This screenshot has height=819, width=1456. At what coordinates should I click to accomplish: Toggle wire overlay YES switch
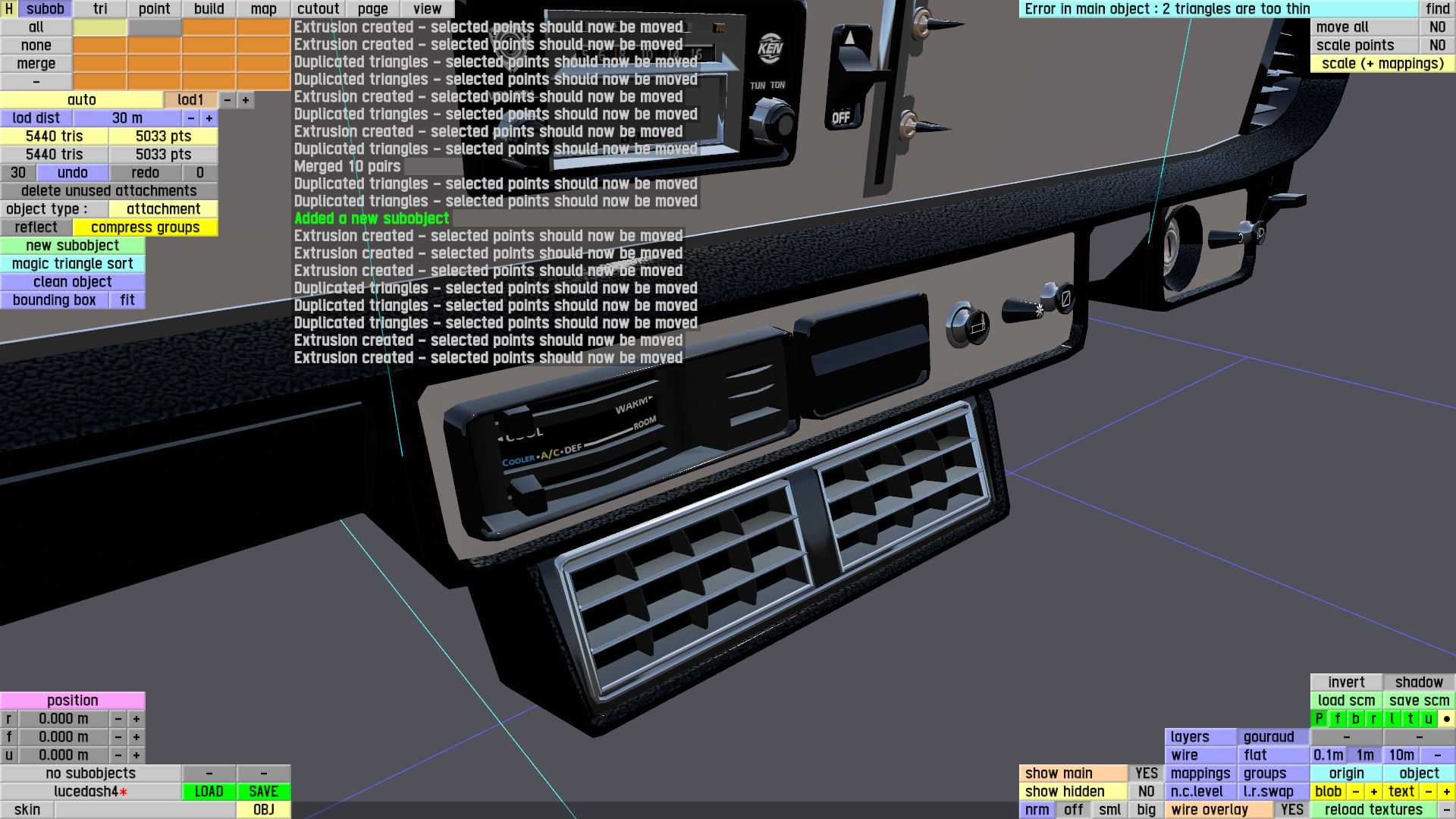coord(1291,810)
